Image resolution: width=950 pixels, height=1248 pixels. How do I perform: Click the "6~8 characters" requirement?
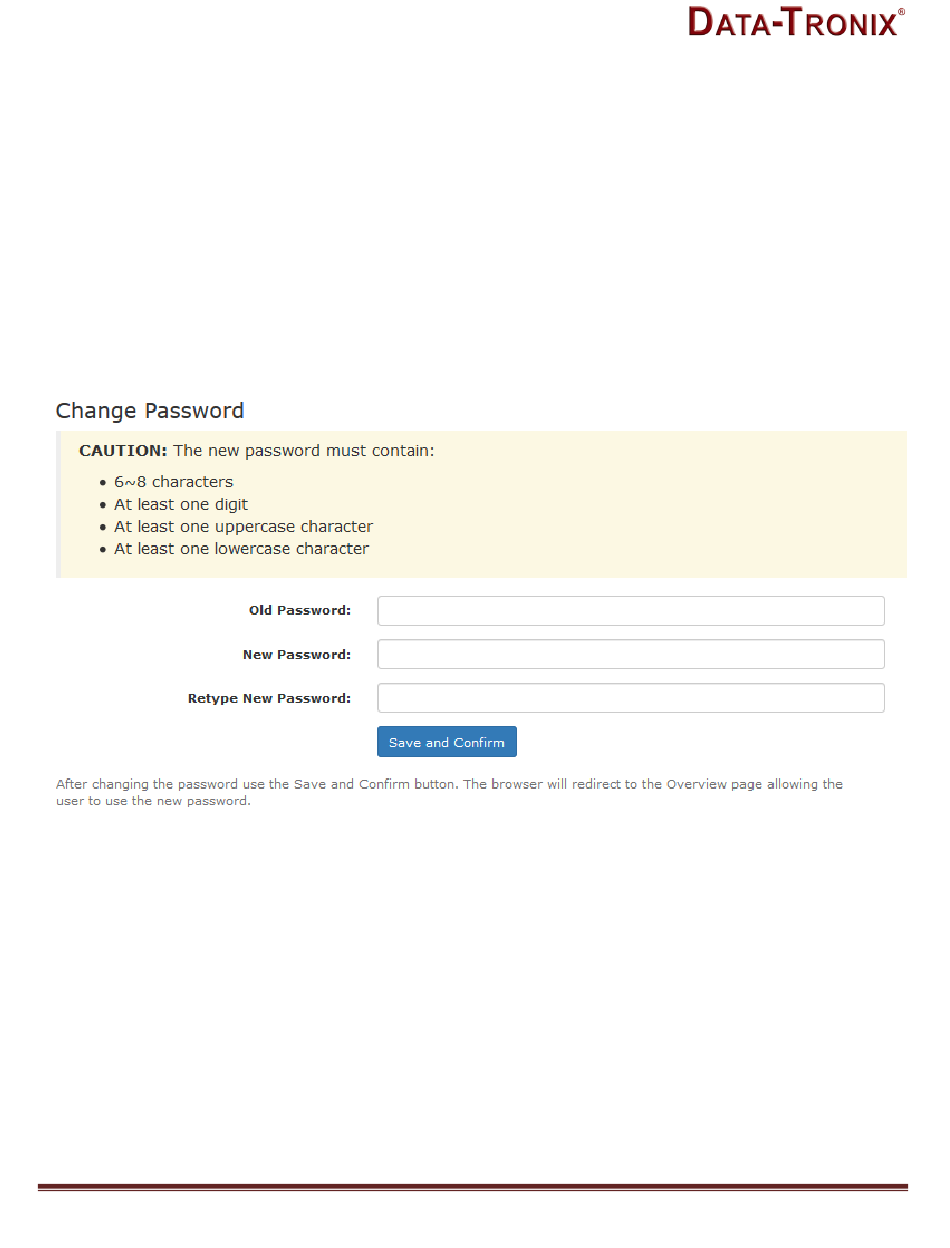173,482
